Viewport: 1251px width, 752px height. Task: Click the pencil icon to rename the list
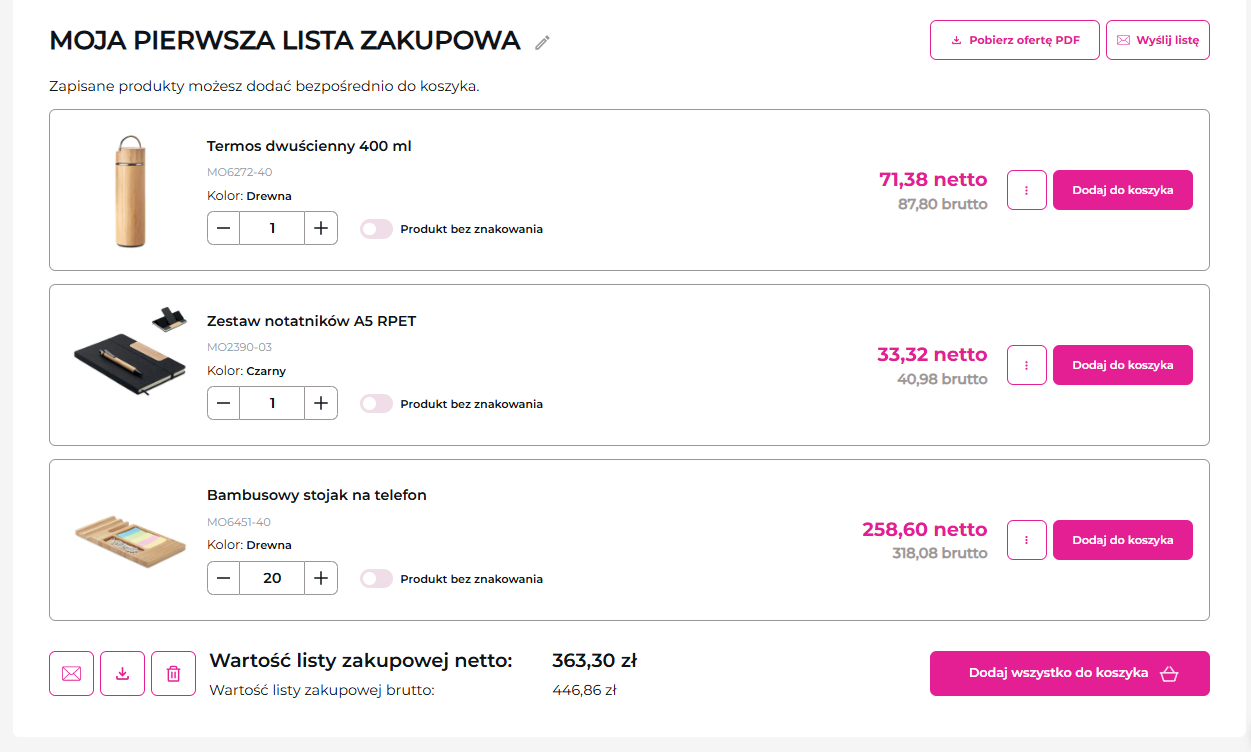542,42
